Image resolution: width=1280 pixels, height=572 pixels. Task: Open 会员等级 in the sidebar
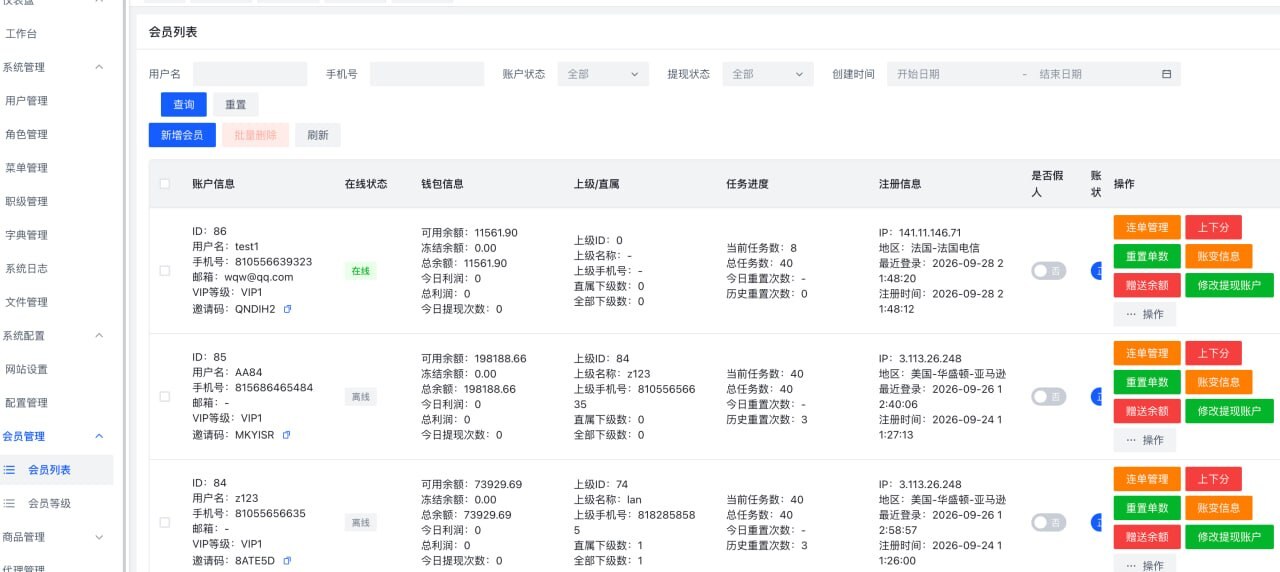point(50,503)
